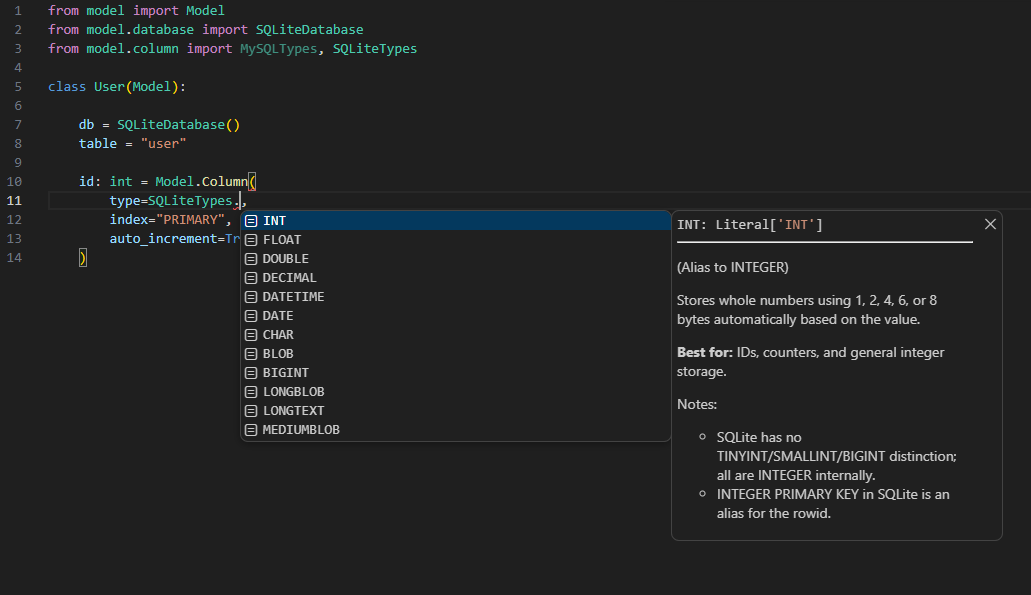Select DECIMAL autocomplete suggestion
The image size is (1031, 595).
click(x=456, y=278)
